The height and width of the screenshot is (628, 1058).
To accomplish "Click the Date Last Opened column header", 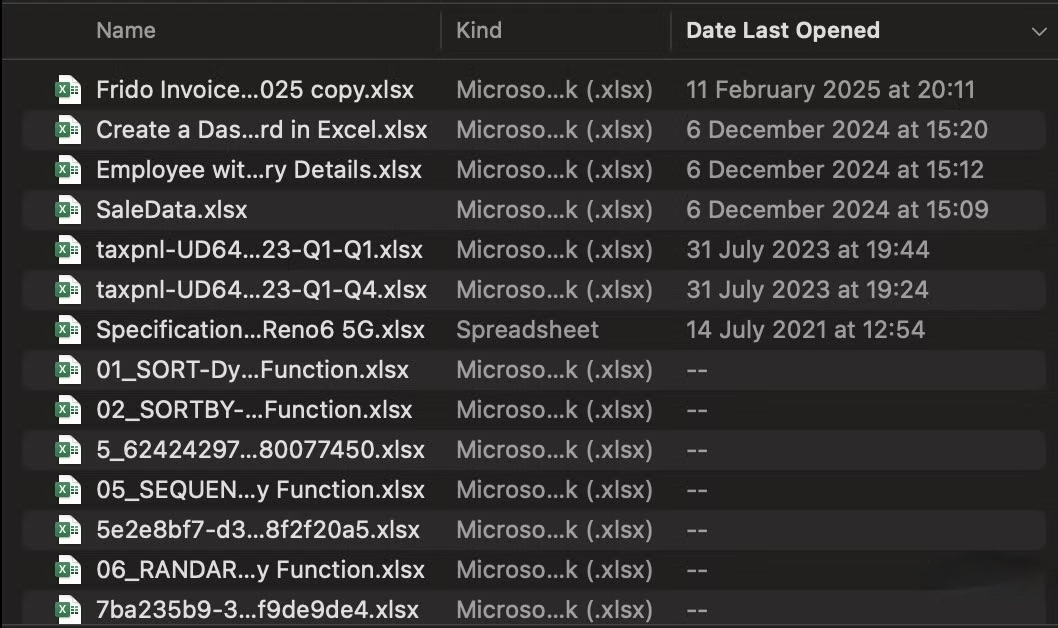I will (783, 30).
